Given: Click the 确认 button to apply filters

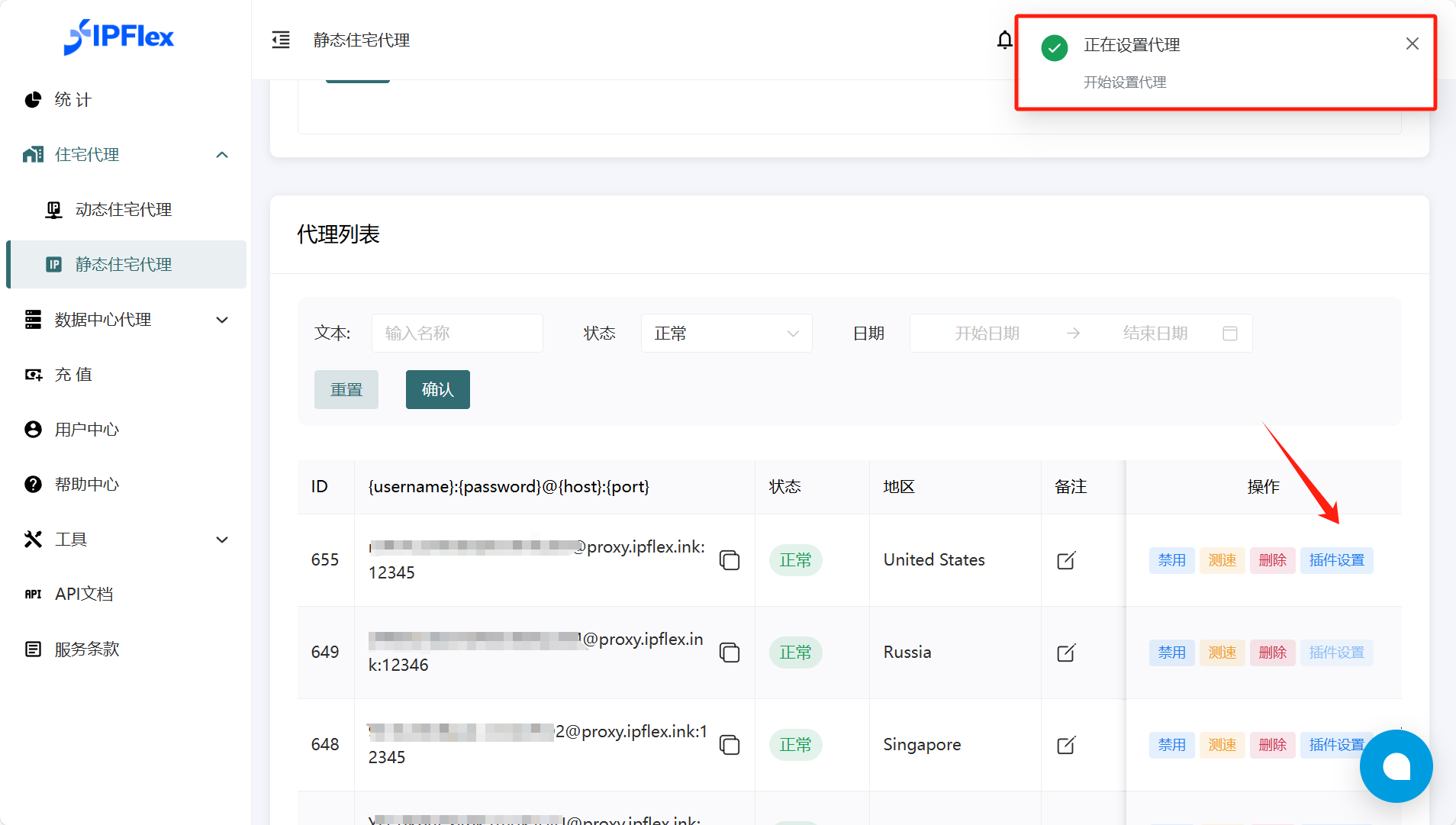Looking at the screenshot, I should pyautogui.click(x=437, y=390).
